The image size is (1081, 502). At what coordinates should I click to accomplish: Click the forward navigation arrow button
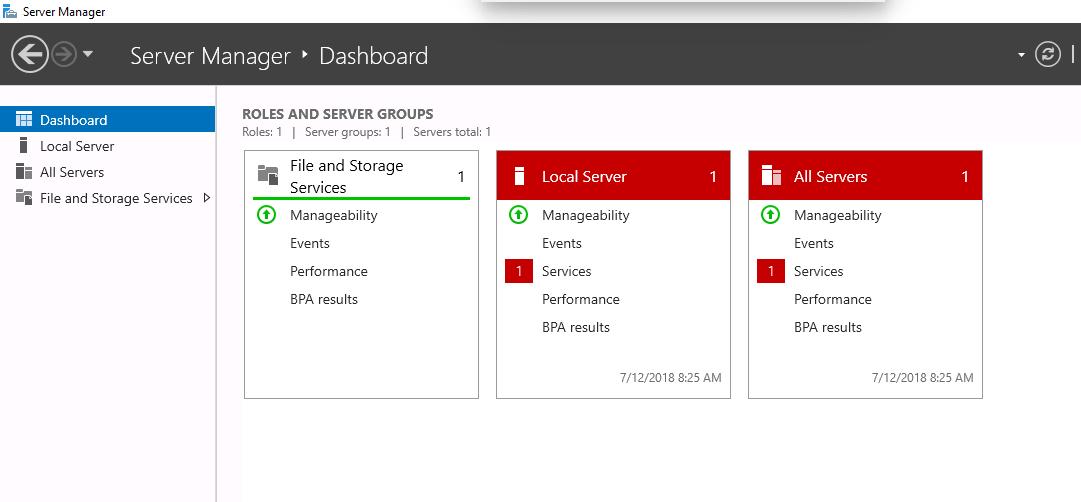64,55
